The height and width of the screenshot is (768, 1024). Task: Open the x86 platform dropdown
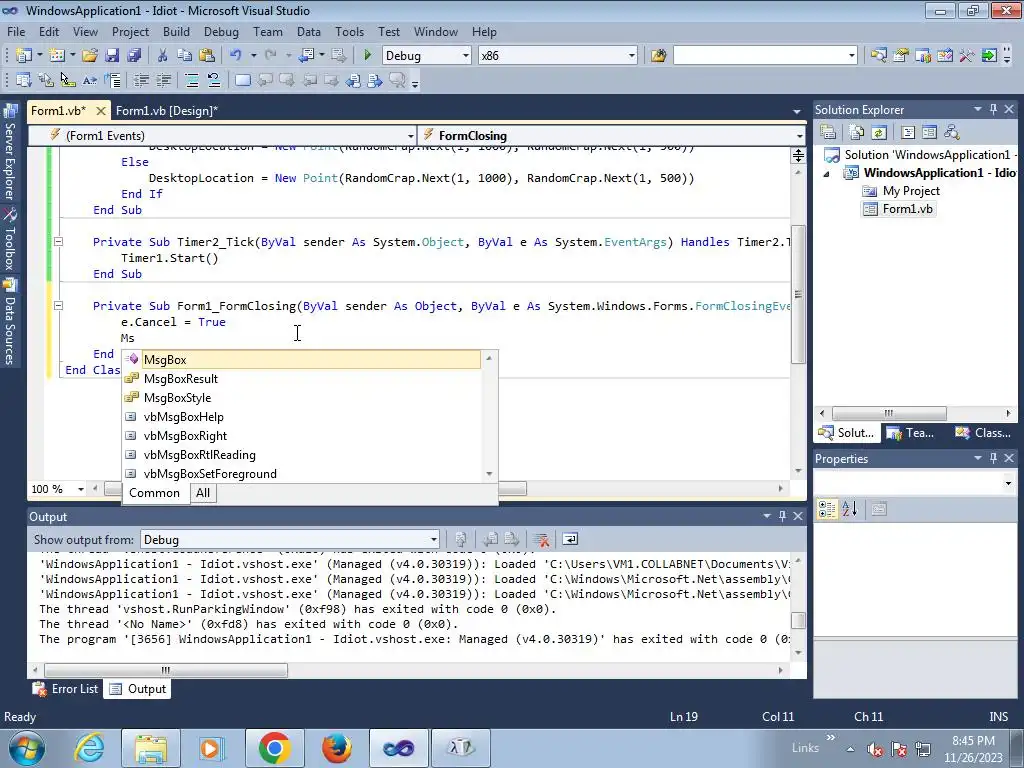[632, 56]
